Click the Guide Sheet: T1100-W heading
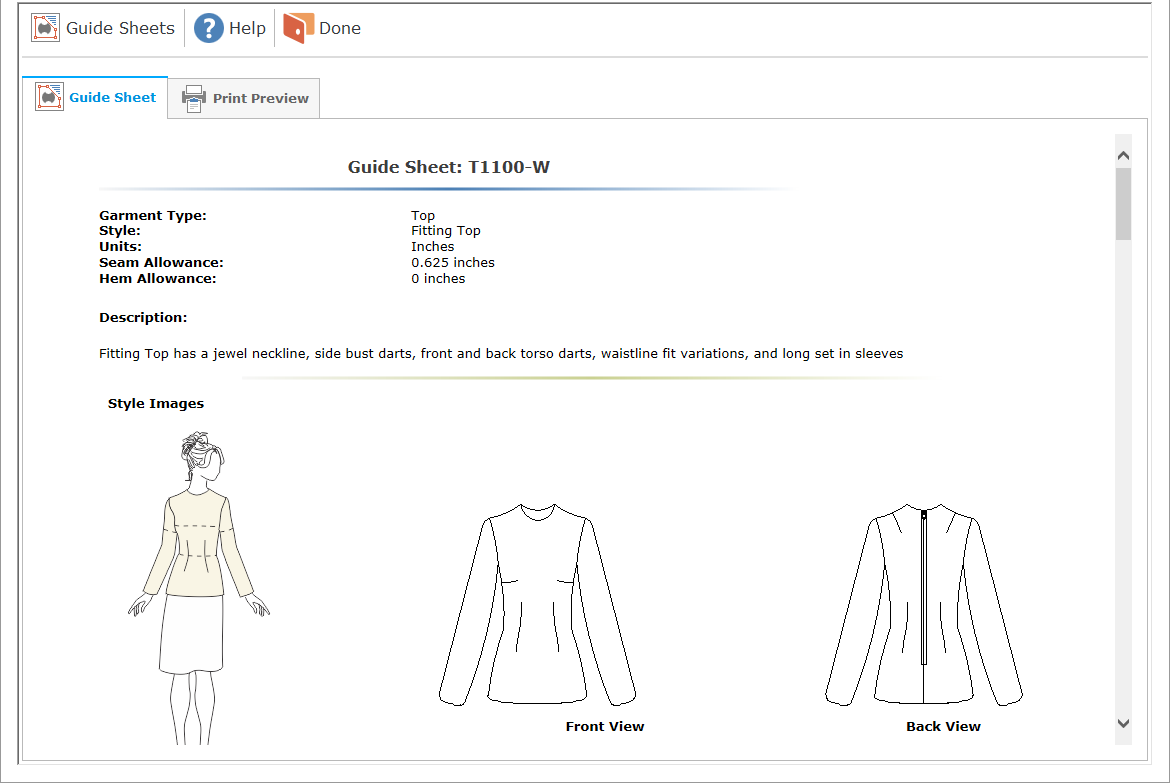Screen dimensions: 1170x783 [448, 167]
